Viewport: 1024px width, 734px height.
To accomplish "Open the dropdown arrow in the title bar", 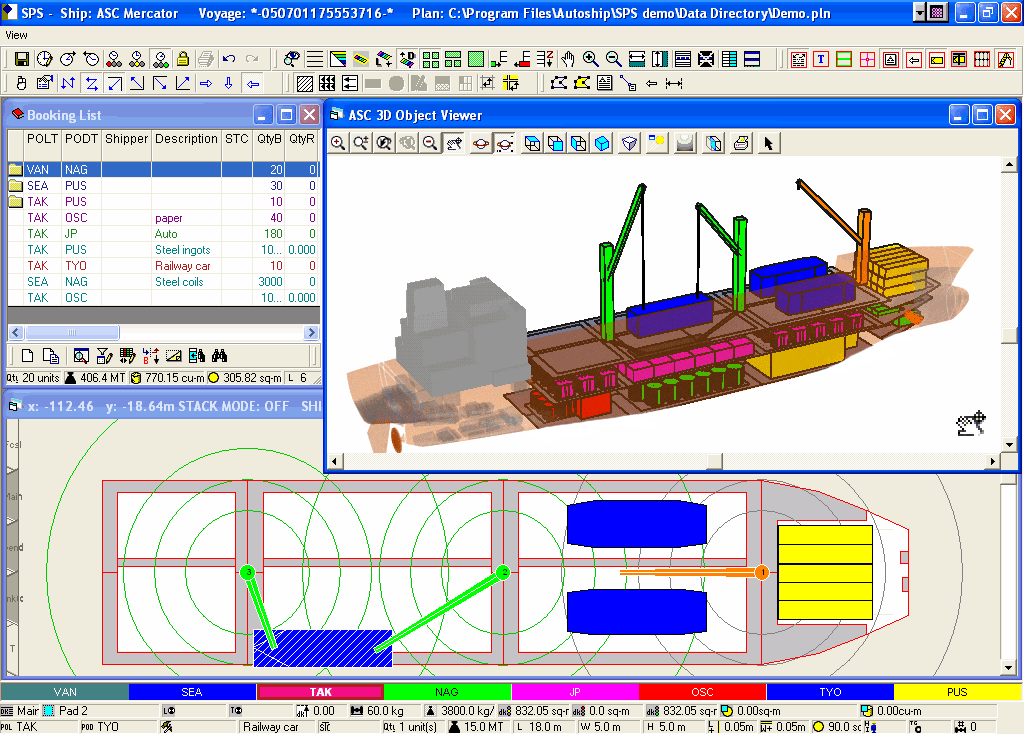I will (x=920, y=13).
